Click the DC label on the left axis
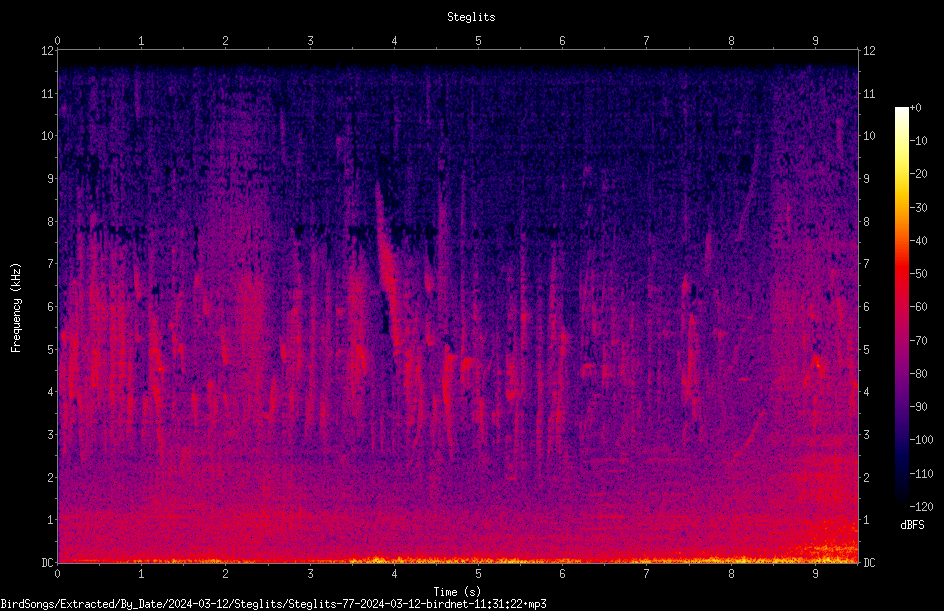Screen dimensions: 944x611 click(47, 562)
